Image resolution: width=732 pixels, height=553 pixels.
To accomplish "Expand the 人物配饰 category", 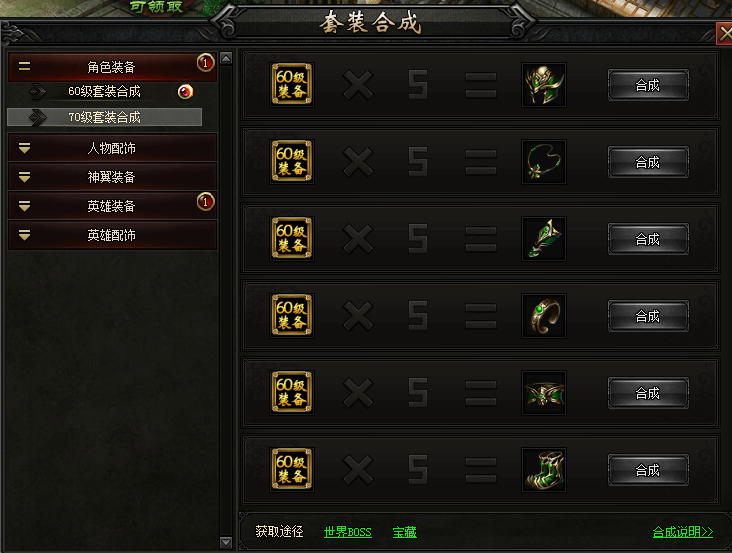I will click(112, 148).
